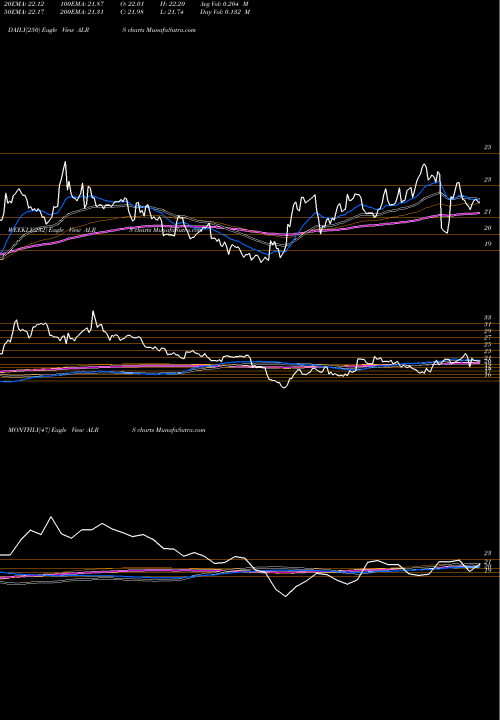The height and width of the screenshot is (720, 500).
Task: Click the 25 price label on daily chart
Action: (487, 147)
